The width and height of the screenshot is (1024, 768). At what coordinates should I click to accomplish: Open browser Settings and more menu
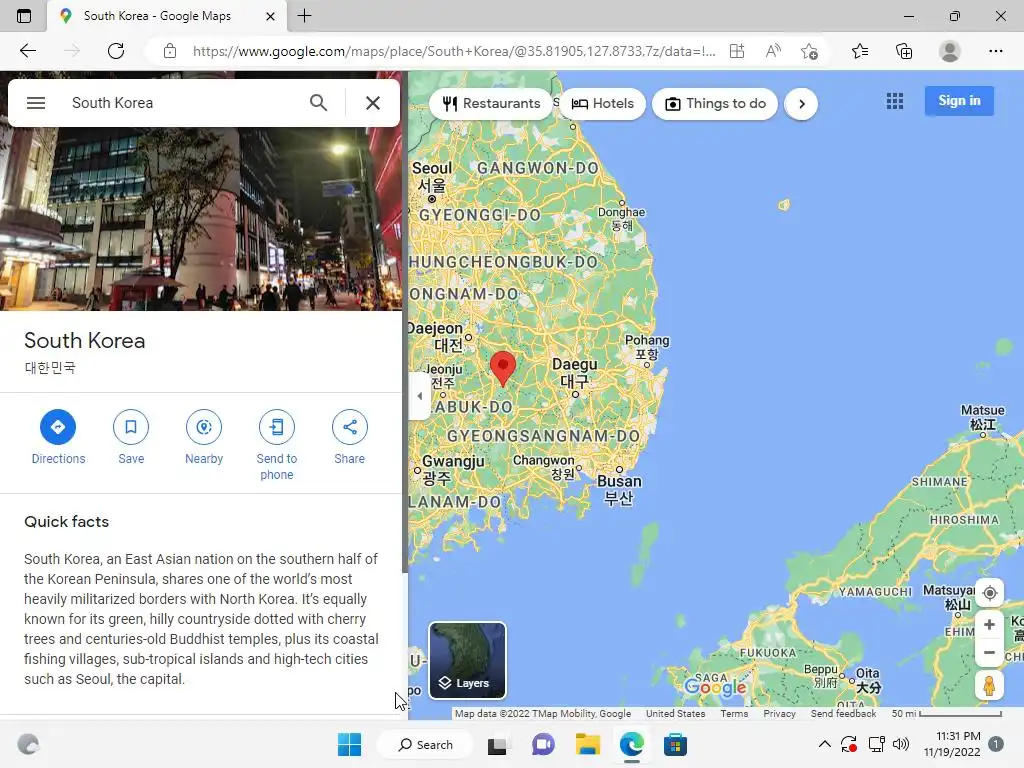click(995, 51)
